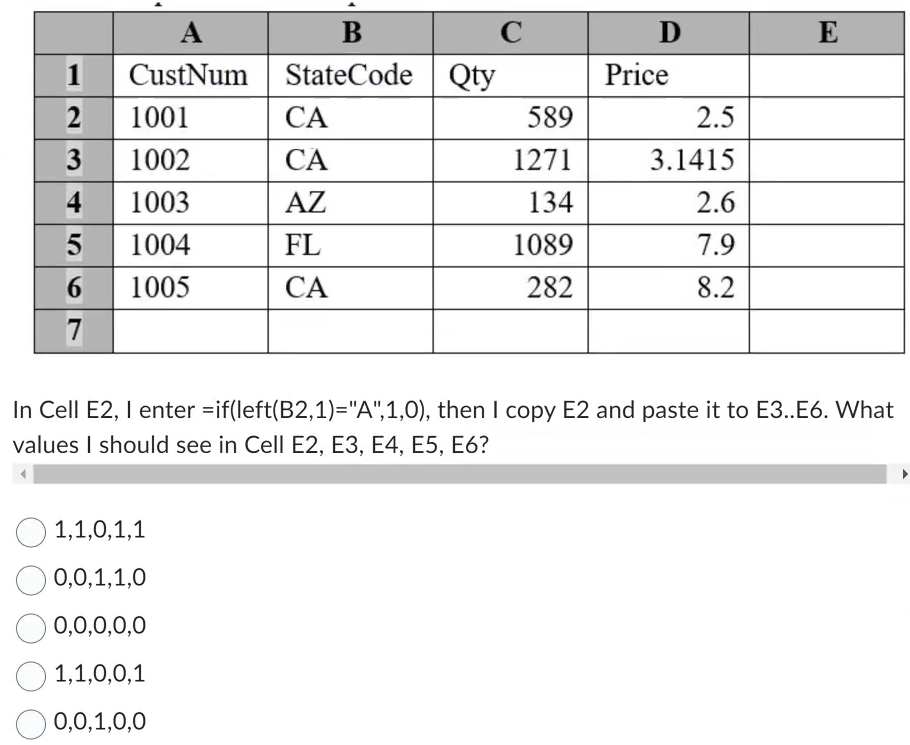Click column header E in the spreadsheet

[827, 32]
